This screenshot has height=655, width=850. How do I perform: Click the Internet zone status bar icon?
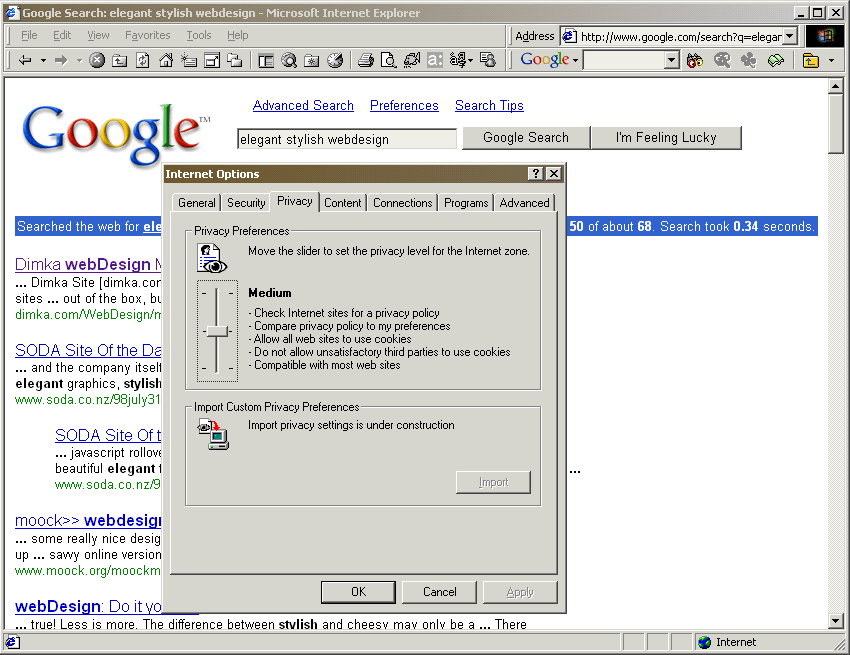click(704, 643)
